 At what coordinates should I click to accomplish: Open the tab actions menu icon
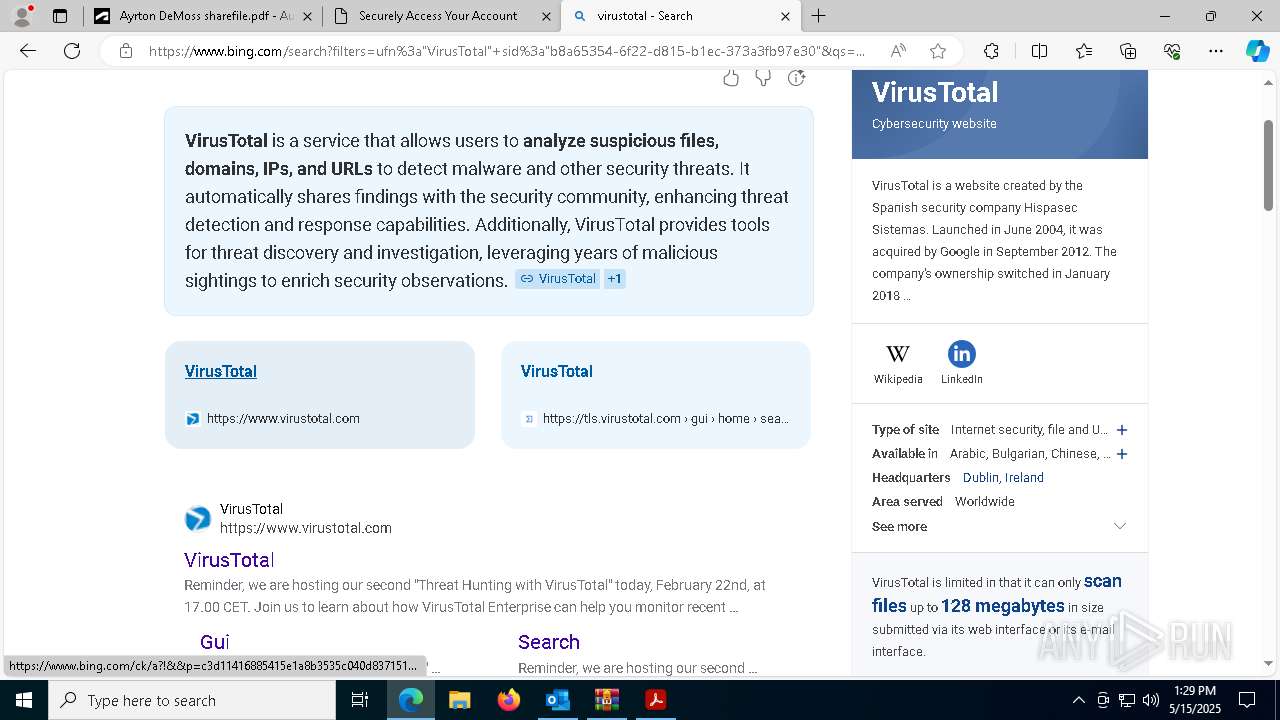click(60, 16)
